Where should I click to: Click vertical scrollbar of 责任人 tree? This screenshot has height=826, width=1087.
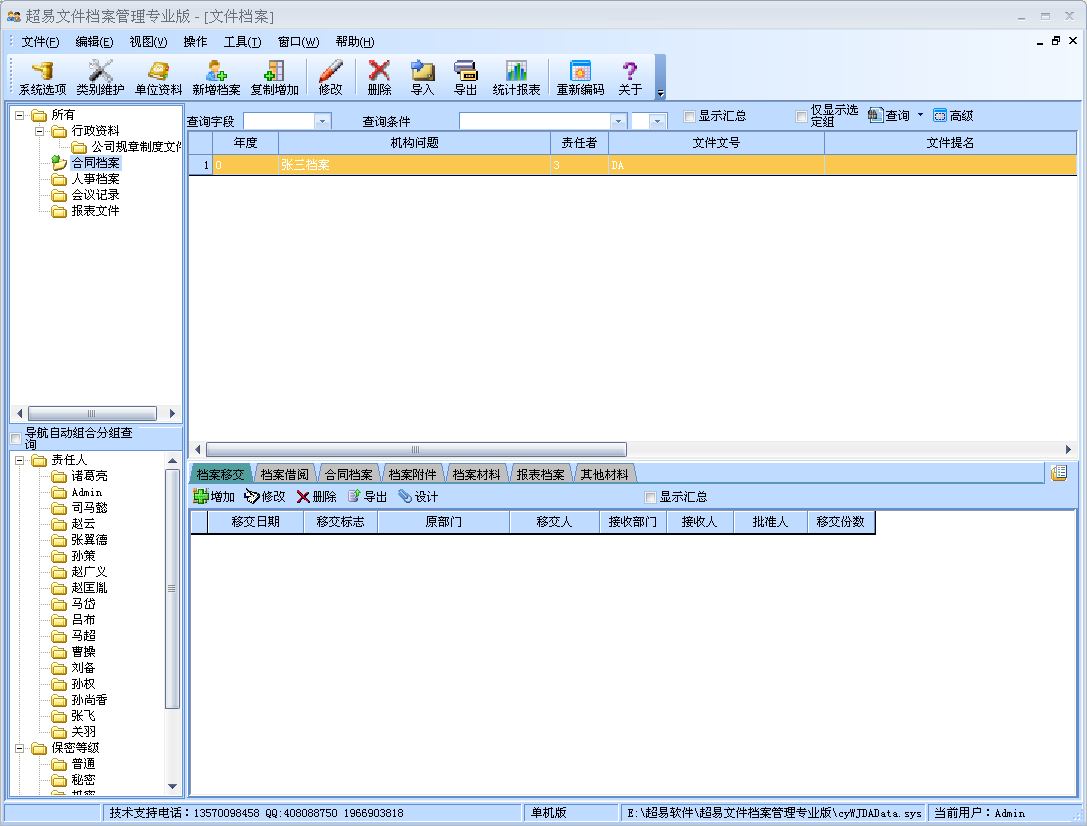[172, 589]
